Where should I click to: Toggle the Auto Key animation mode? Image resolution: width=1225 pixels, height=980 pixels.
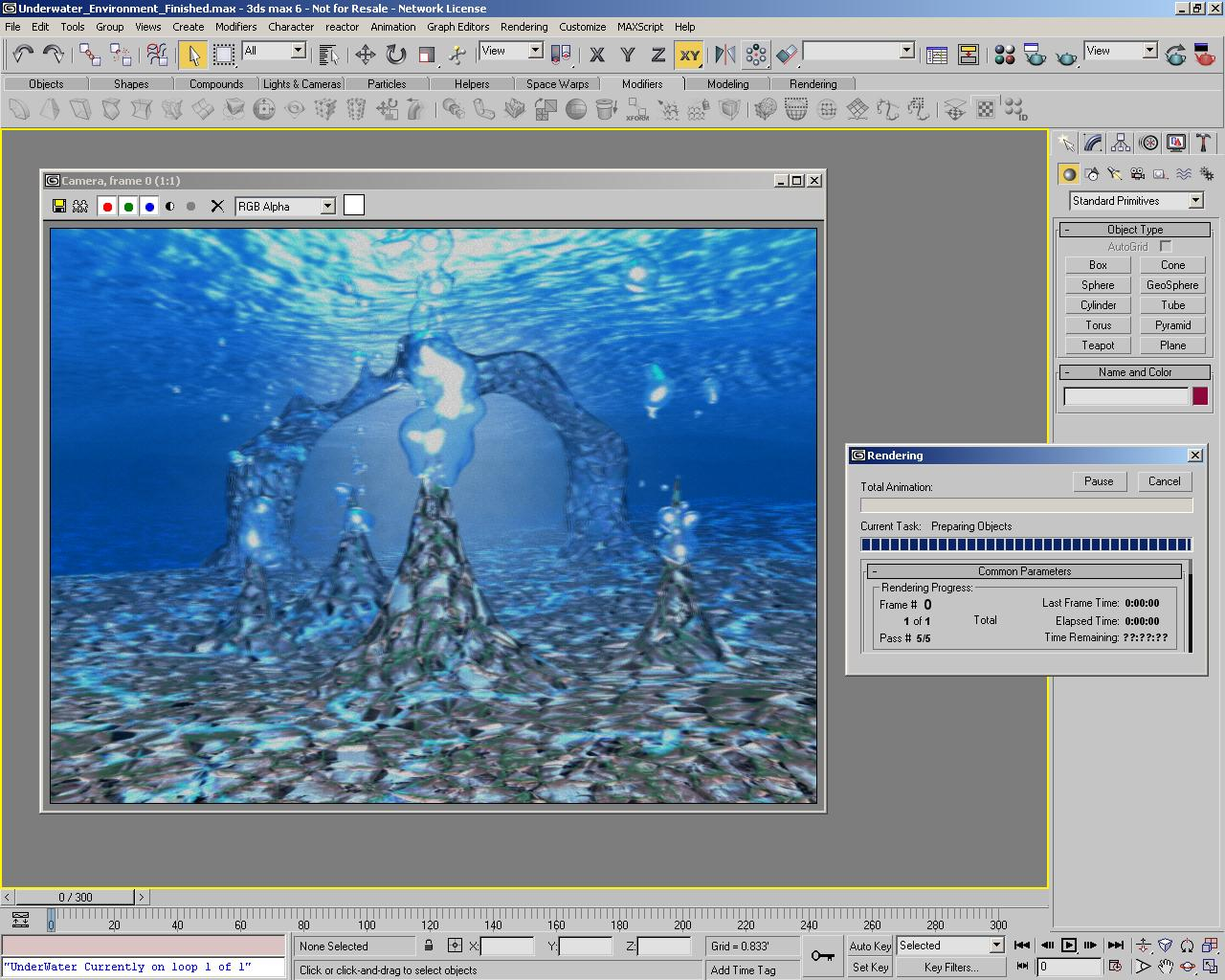[870, 946]
